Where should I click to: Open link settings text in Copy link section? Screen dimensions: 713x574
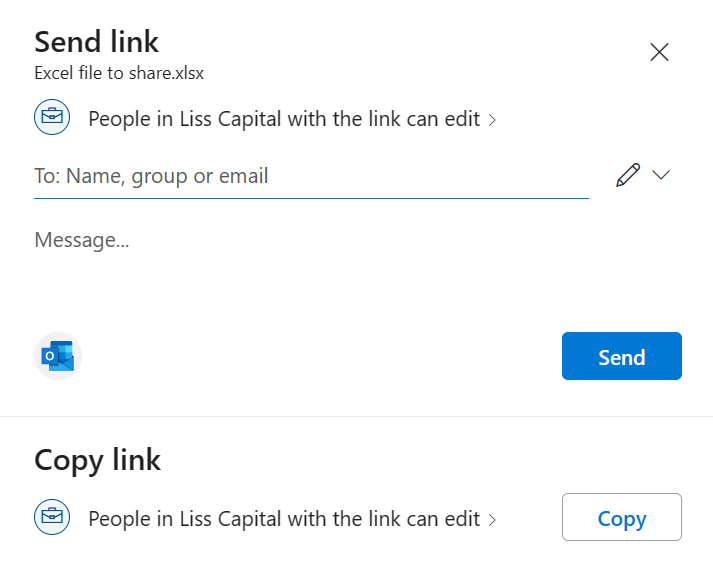click(x=284, y=519)
